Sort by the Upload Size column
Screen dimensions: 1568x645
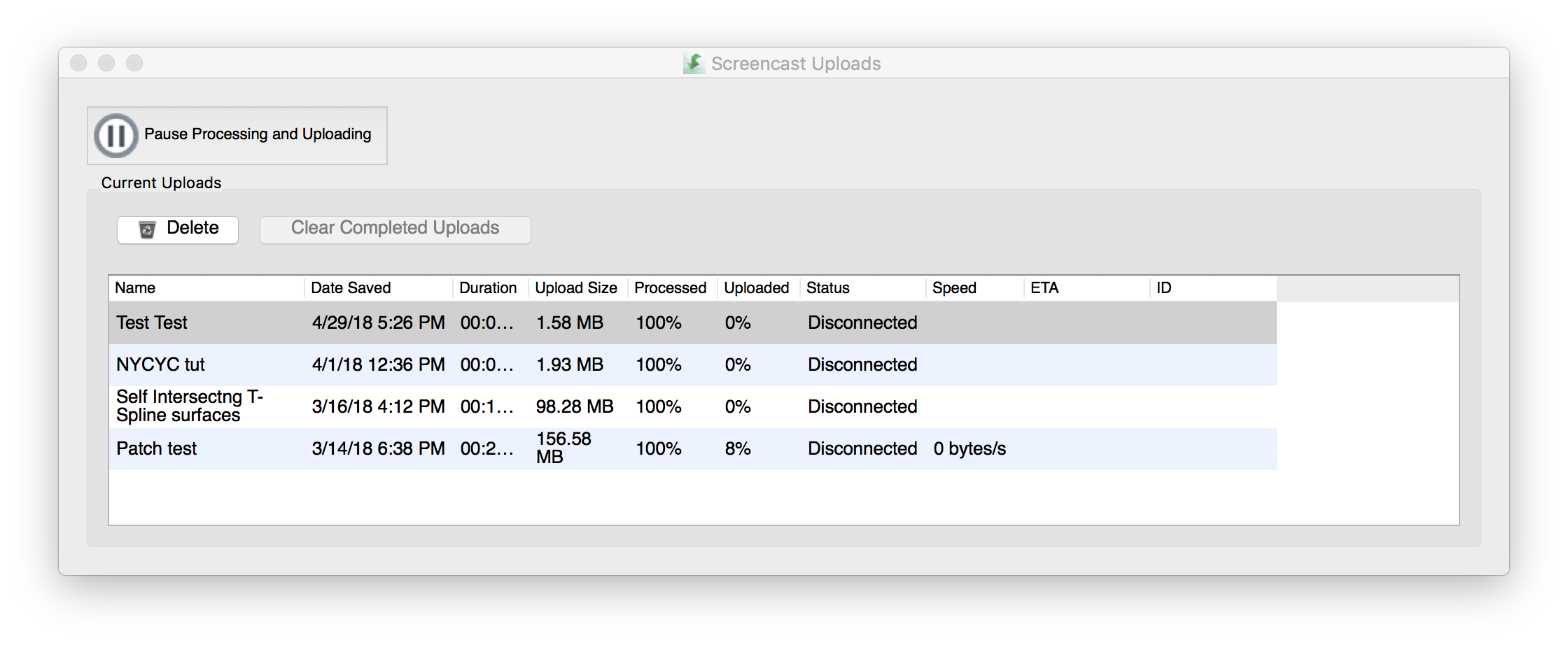575,288
